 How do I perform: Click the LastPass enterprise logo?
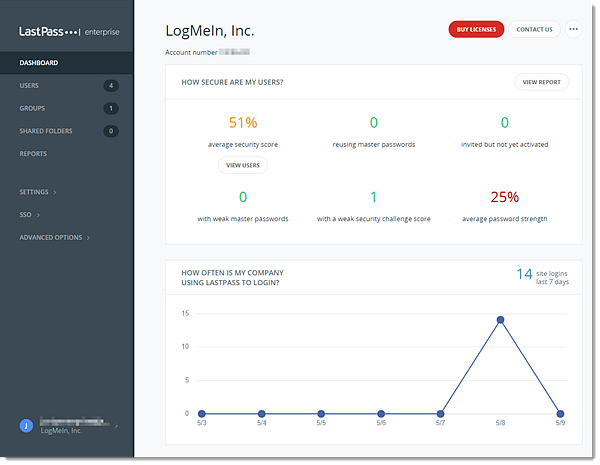69,31
